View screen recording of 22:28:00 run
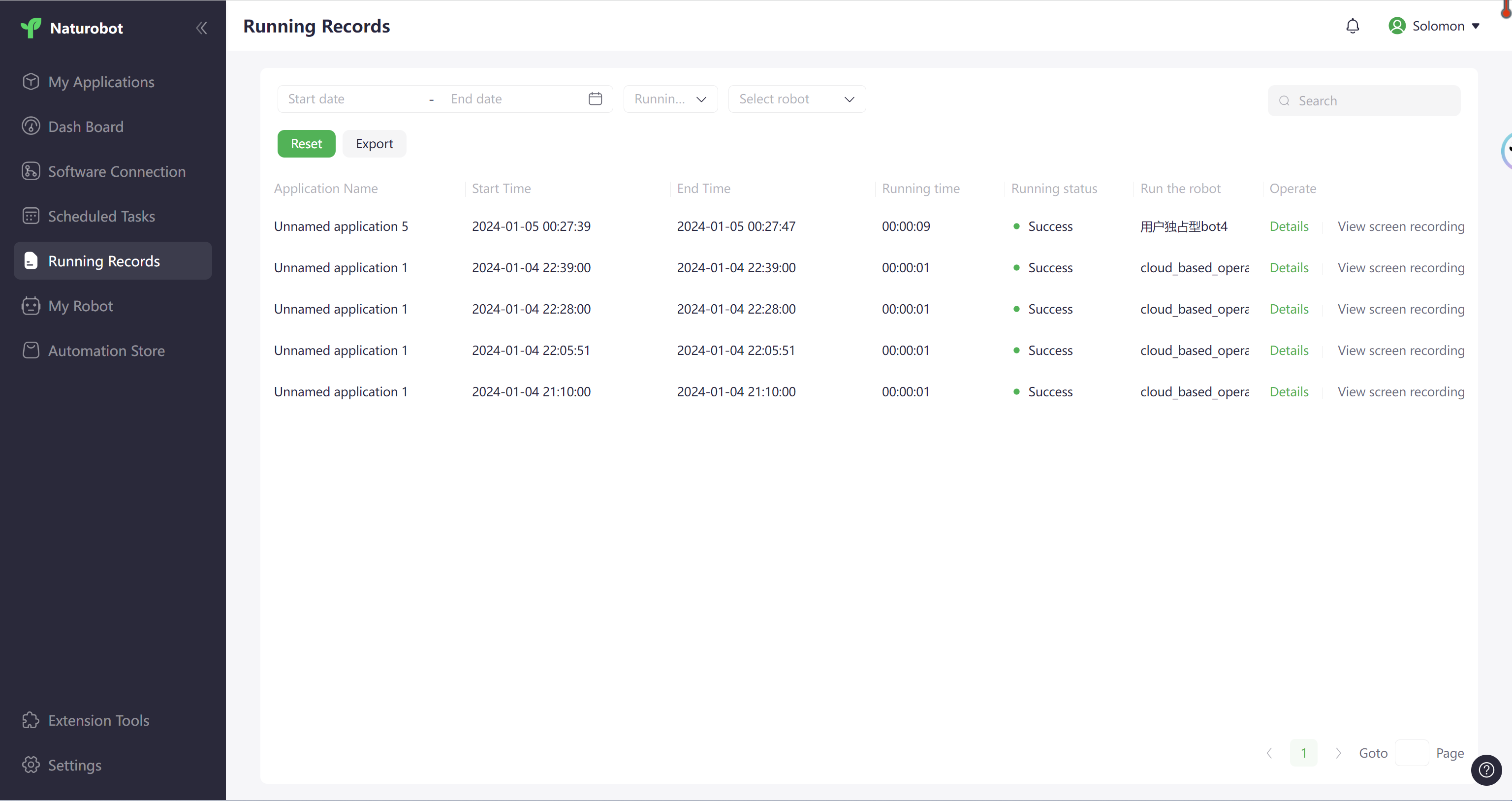Image resolution: width=1512 pixels, height=801 pixels. 1401,309
